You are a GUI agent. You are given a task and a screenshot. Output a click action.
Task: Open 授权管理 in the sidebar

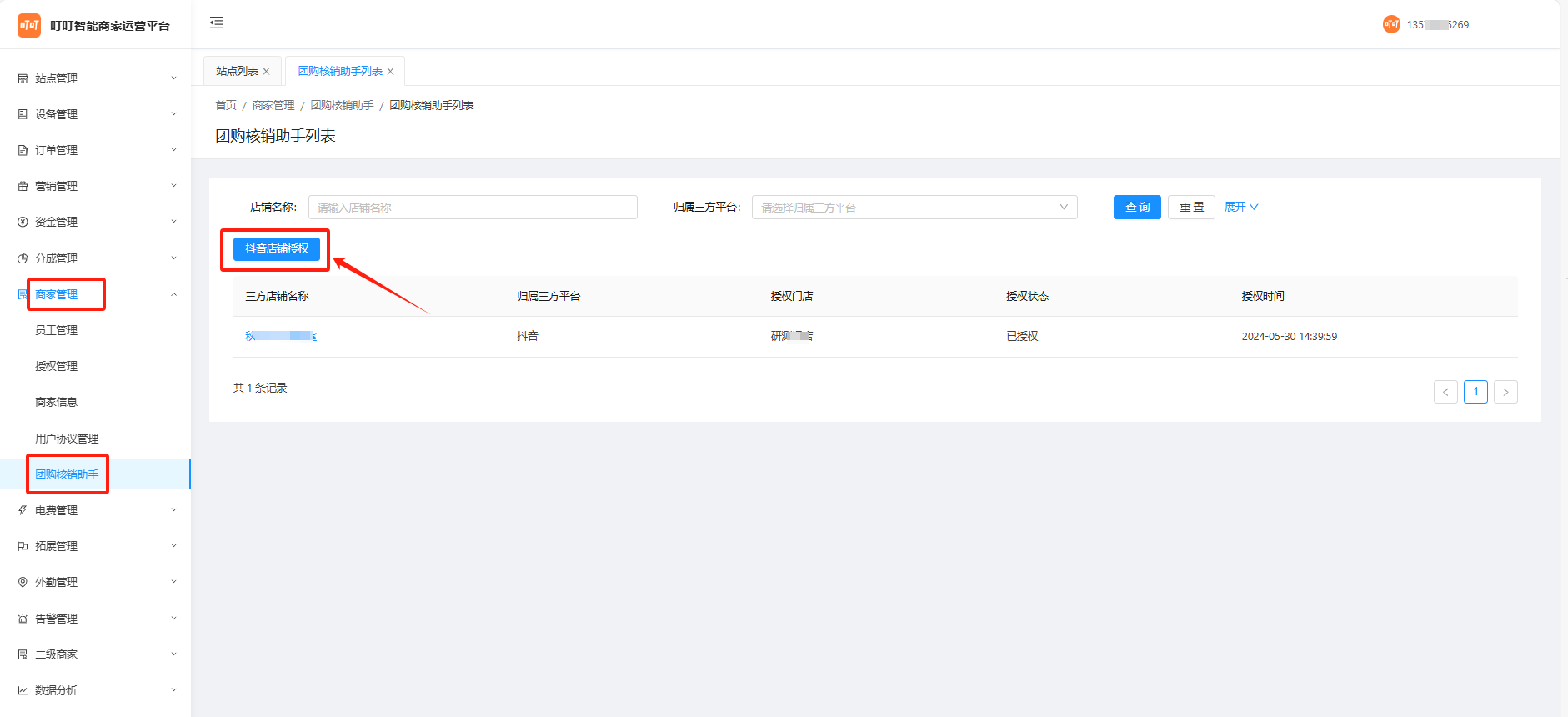pyautogui.click(x=56, y=366)
